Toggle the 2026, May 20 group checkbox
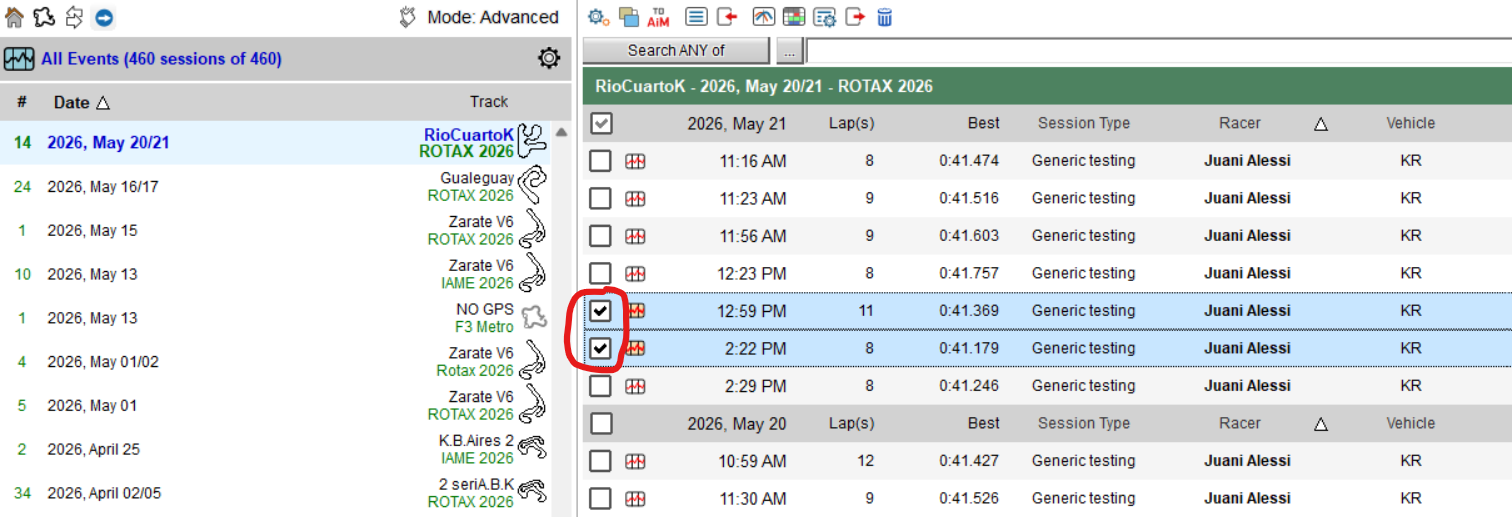 [601, 423]
